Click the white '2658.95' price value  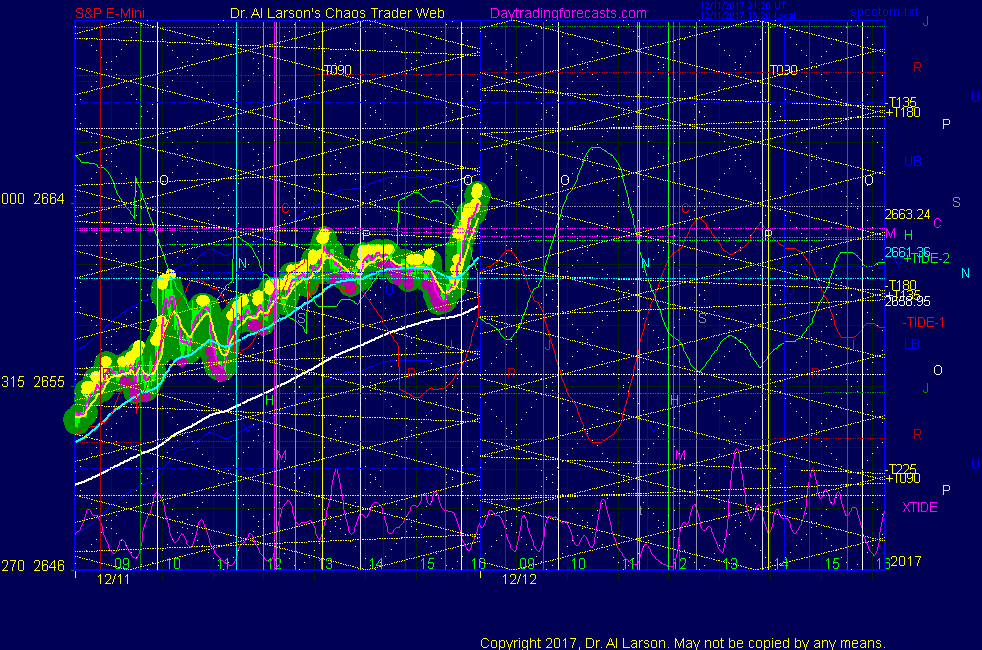click(907, 302)
